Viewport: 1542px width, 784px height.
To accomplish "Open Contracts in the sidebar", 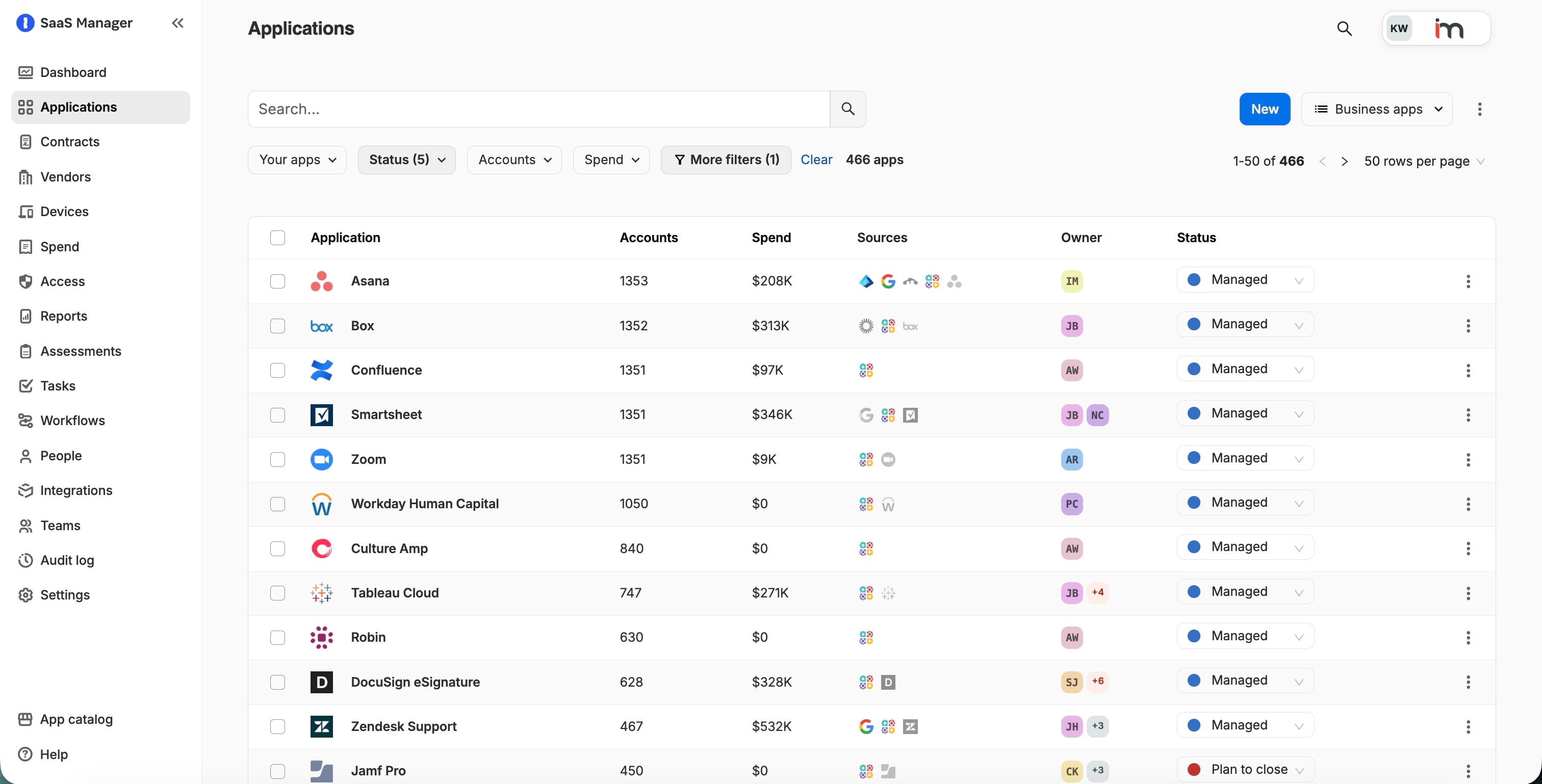I will pyautogui.click(x=69, y=142).
